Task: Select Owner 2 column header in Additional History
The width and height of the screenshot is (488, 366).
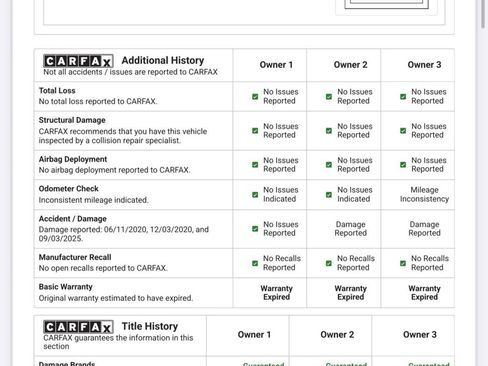Action: tap(350, 65)
